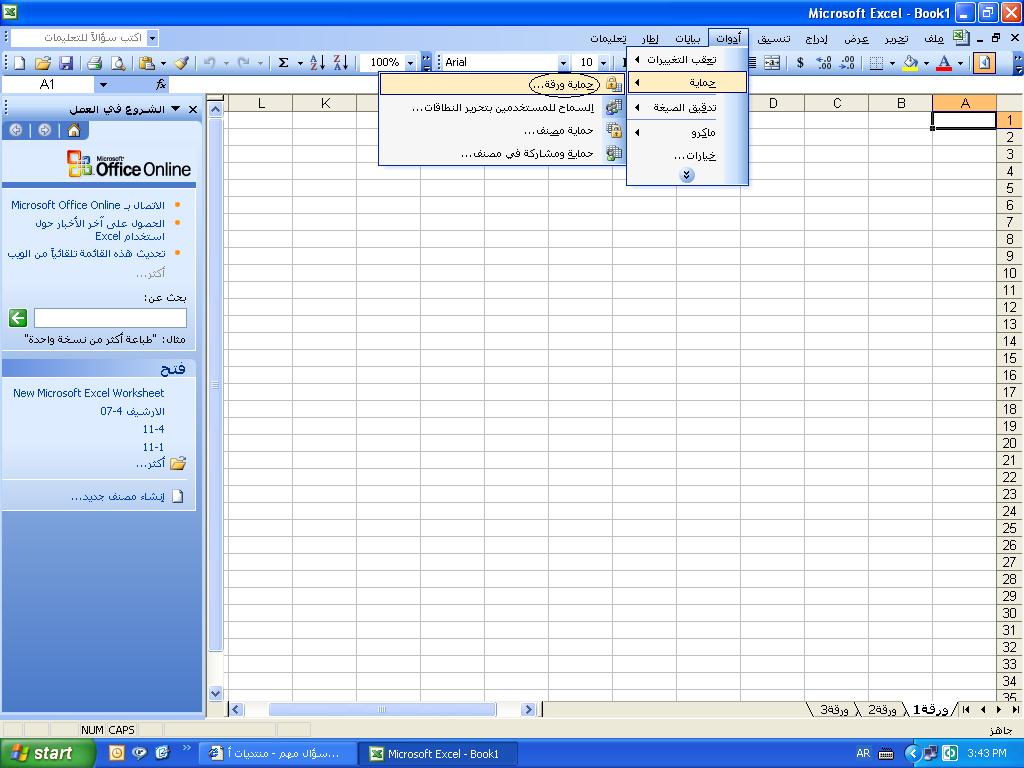Start the task pane search with green arrow
This screenshot has width=1024, height=768.
coord(18,318)
